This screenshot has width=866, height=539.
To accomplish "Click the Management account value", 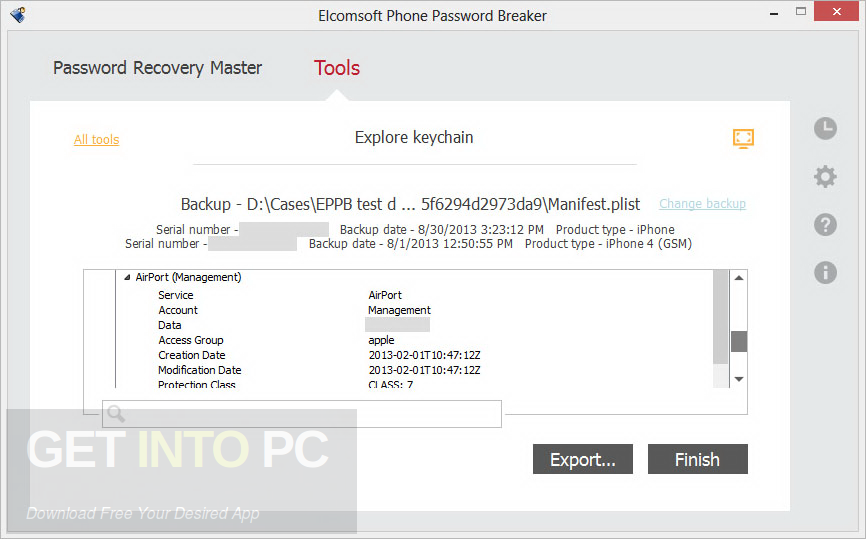I will click(399, 310).
